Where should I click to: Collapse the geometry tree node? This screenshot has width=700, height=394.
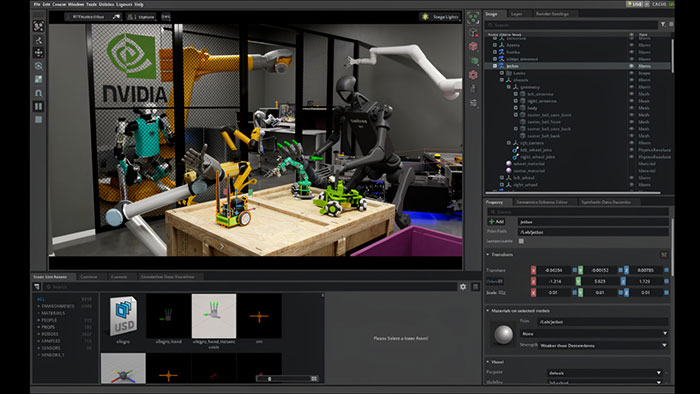508,87
